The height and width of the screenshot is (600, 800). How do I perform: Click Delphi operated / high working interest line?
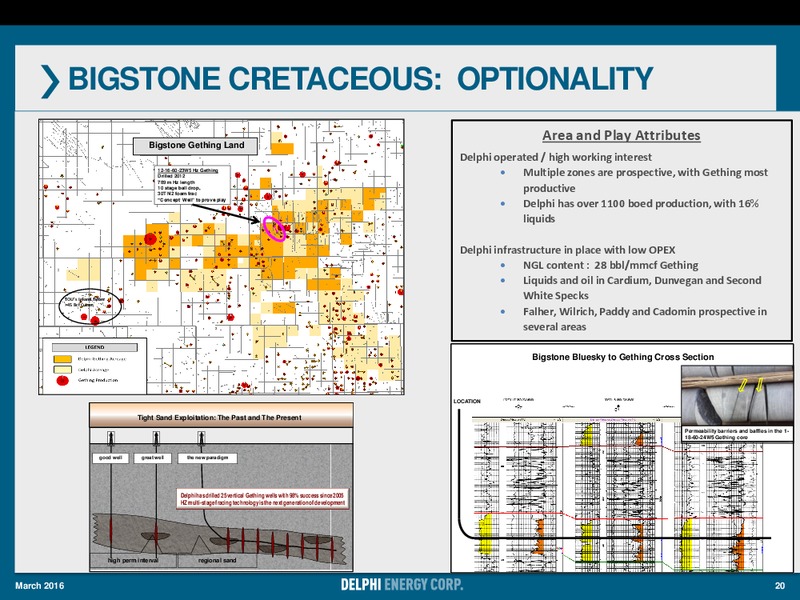(x=556, y=157)
